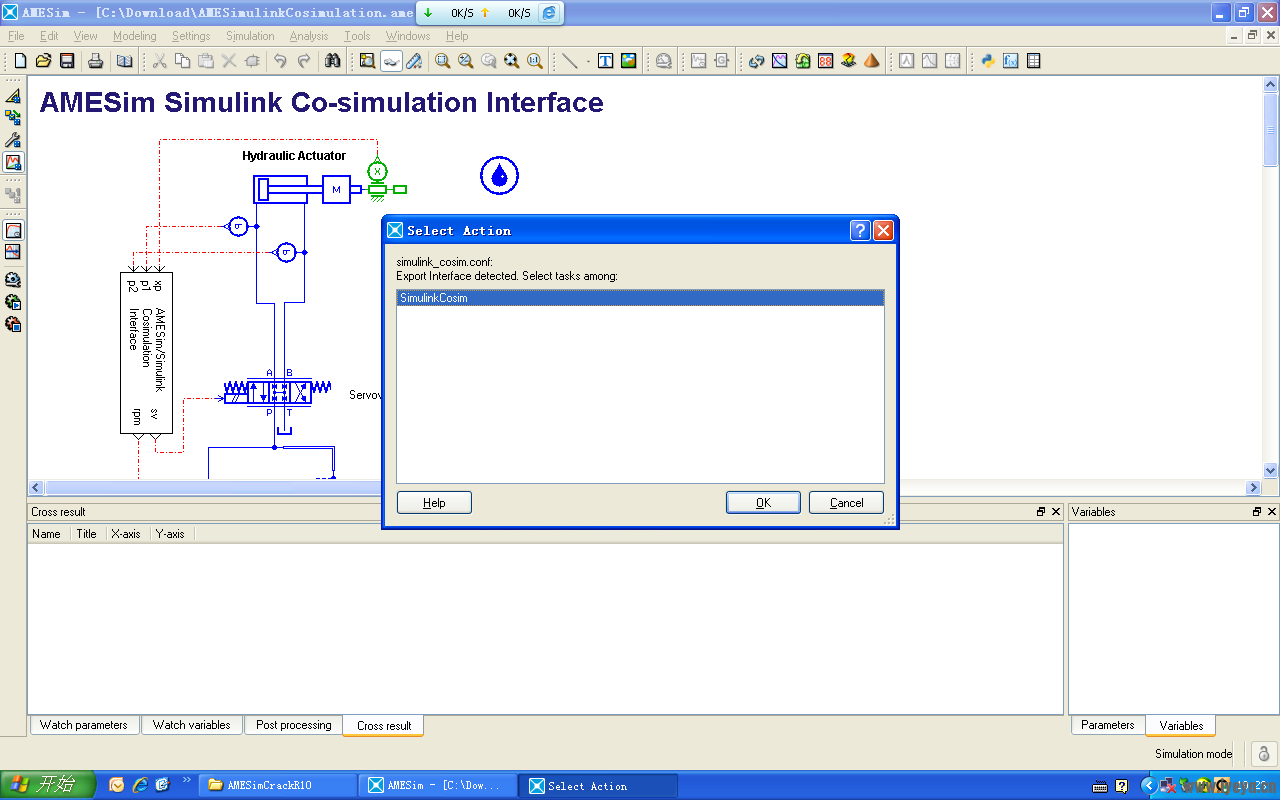Select the draw line tool
The height and width of the screenshot is (800, 1280).
569,61
